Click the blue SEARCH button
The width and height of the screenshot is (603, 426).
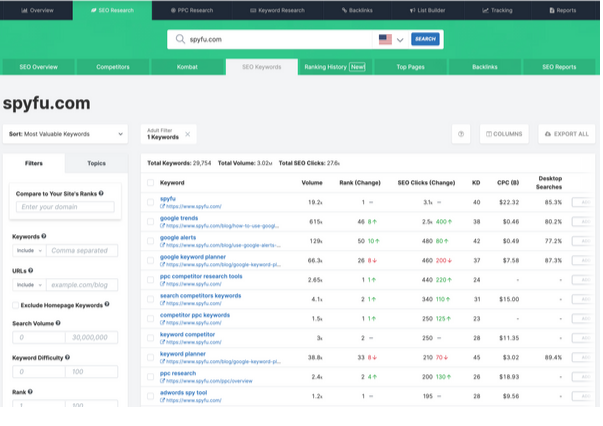tap(425, 39)
